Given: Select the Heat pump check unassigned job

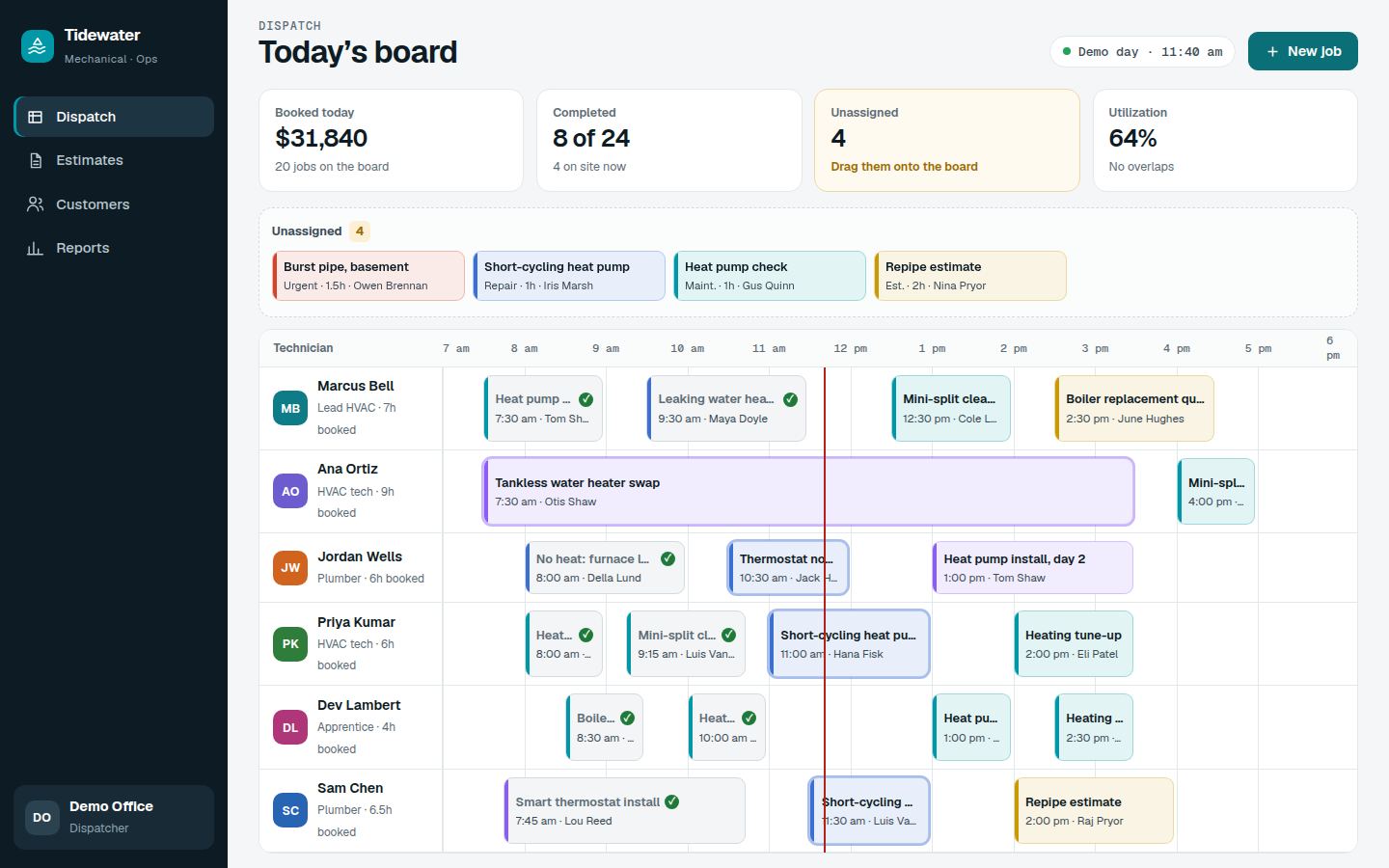Looking at the screenshot, I should [770, 276].
